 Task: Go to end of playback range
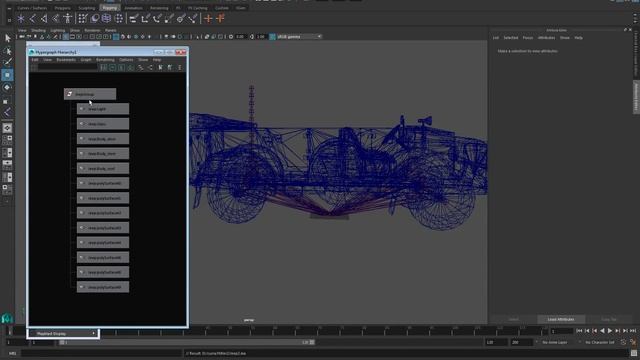pos(633,331)
